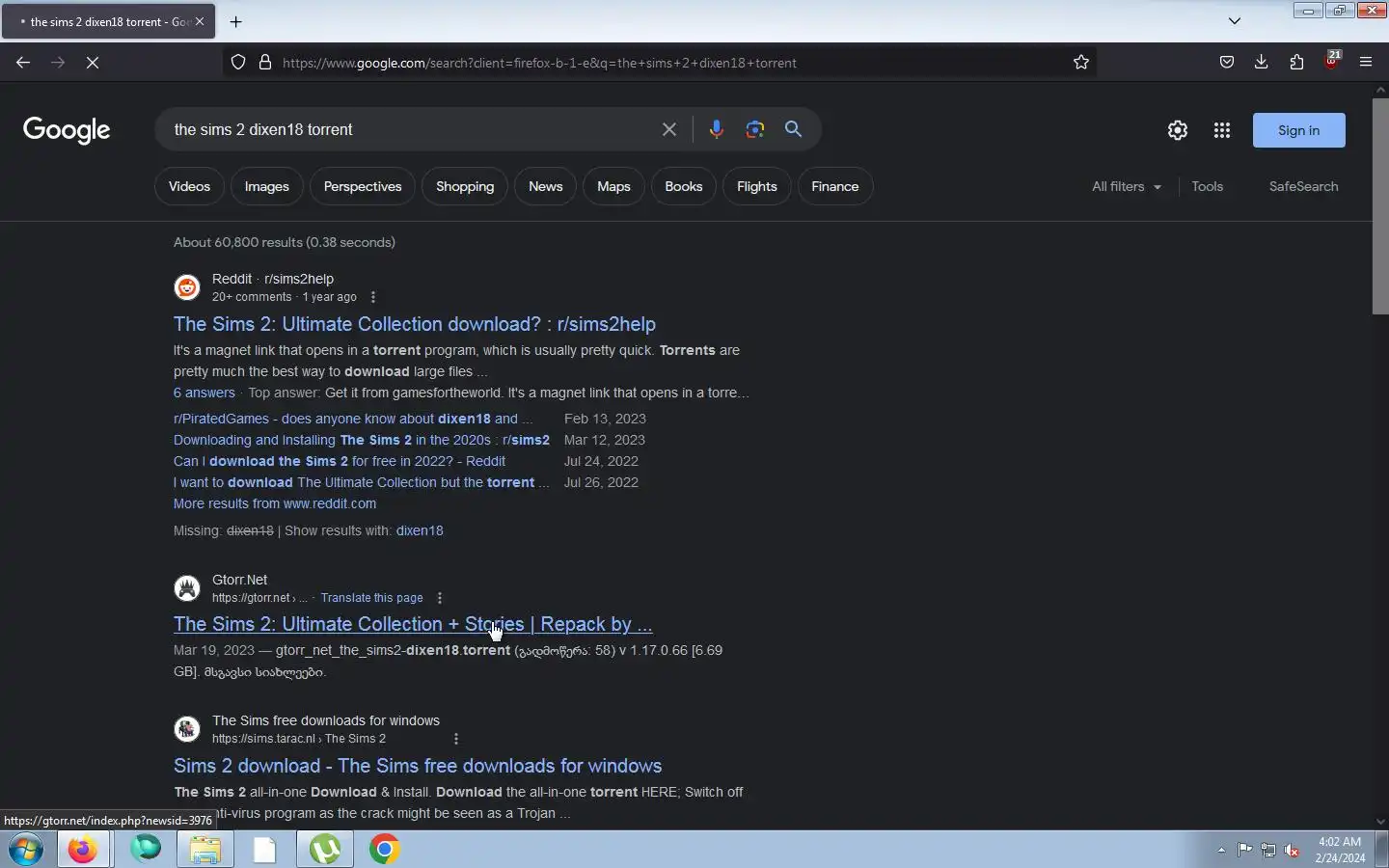Screen dimensions: 1389x868
Task: Open SafeSearch settings
Action: point(1304,186)
